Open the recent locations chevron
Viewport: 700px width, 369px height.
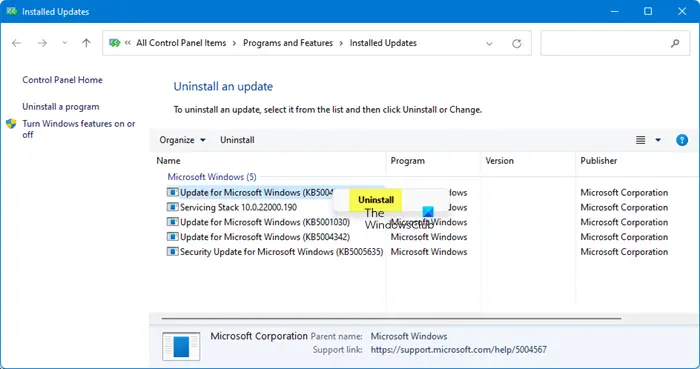click(65, 43)
